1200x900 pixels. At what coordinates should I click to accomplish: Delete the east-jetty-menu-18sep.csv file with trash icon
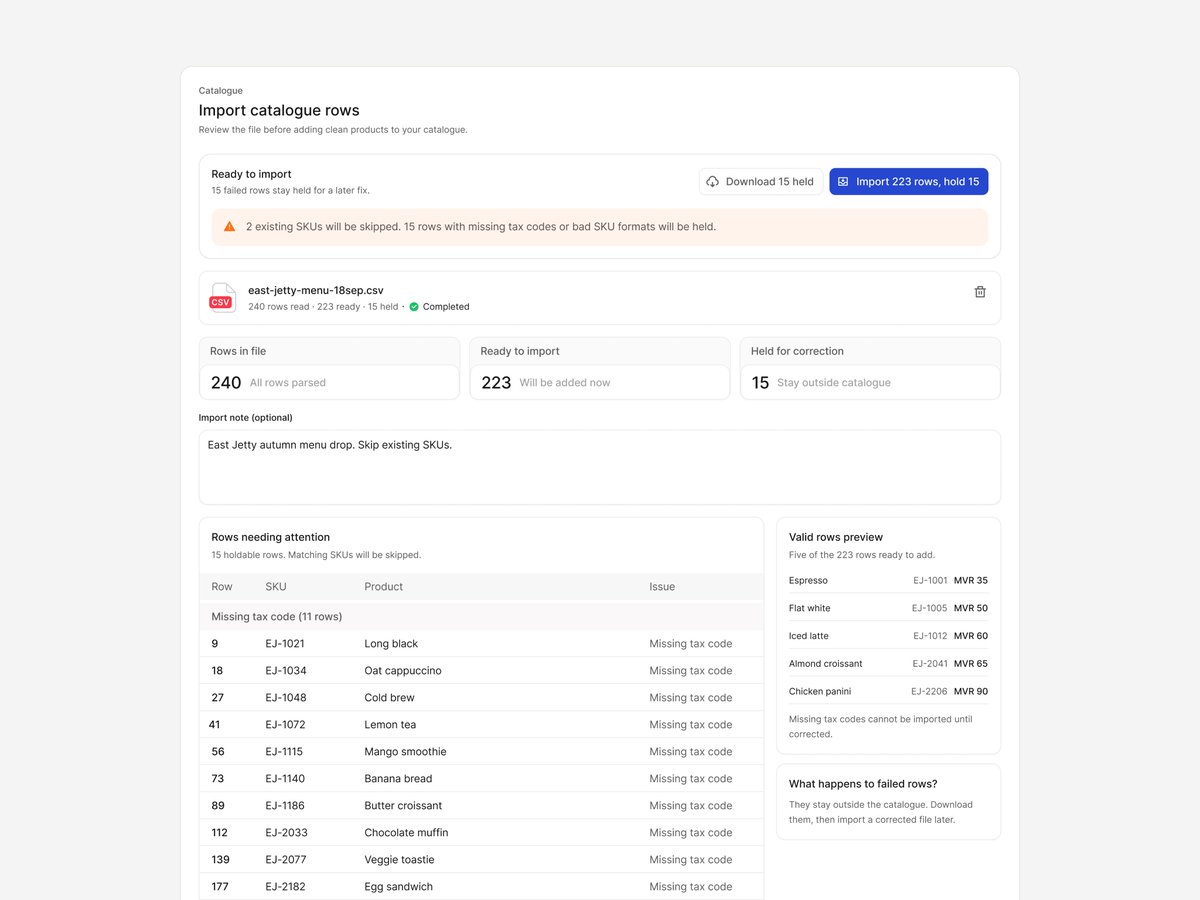tap(980, 292)
